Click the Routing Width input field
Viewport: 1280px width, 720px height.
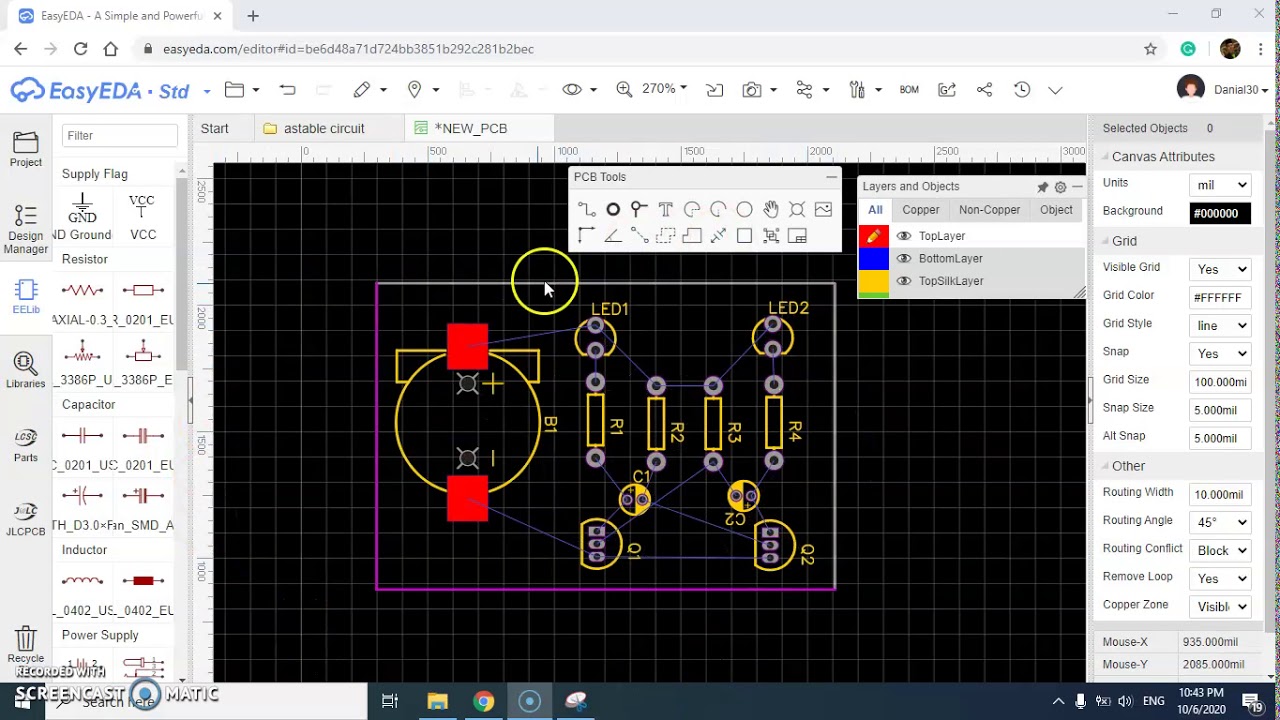pos(1221,494)
